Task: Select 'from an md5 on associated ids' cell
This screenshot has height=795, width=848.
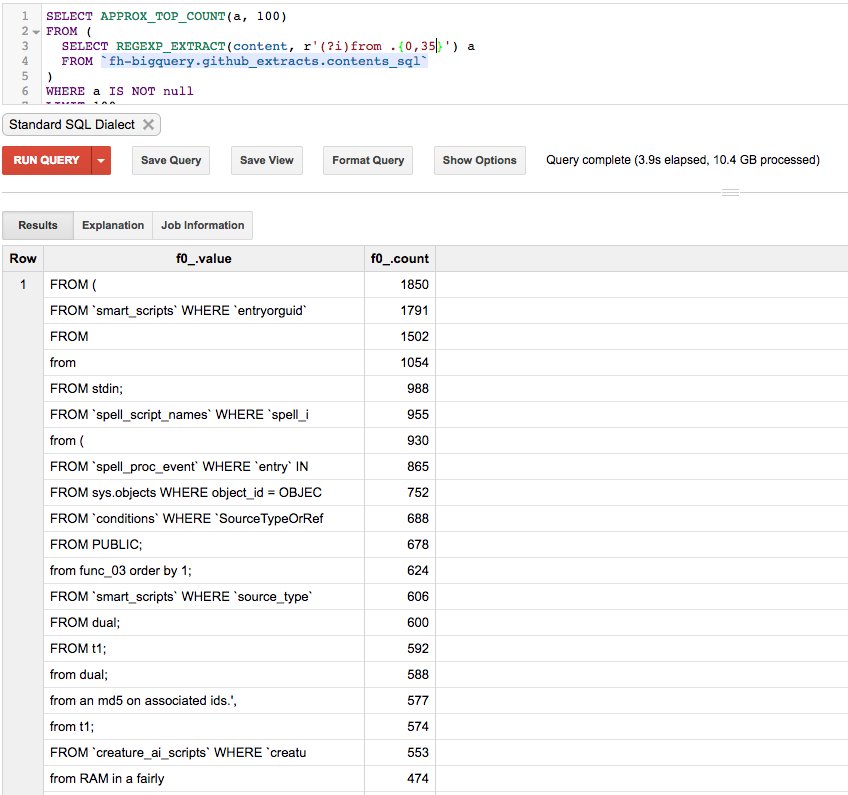Action: pos(204,700)
